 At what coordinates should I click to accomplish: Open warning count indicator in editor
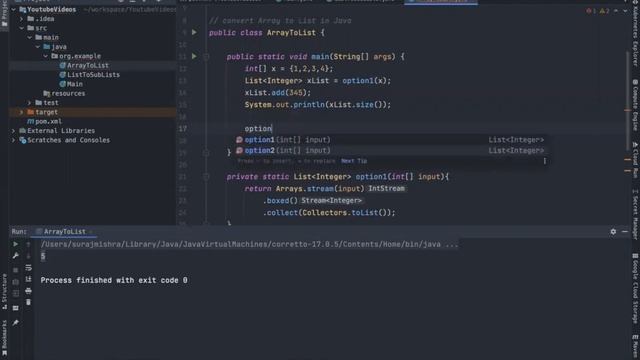[x=604, y=11]
